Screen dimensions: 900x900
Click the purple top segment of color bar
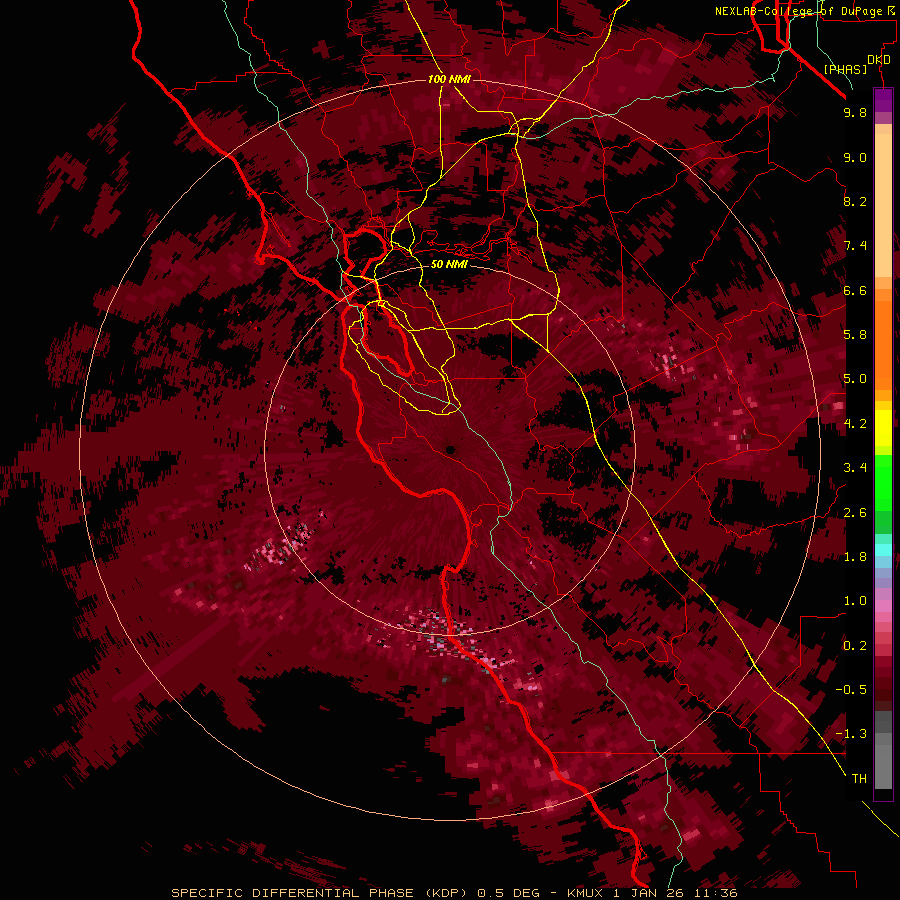pos(883,100)
